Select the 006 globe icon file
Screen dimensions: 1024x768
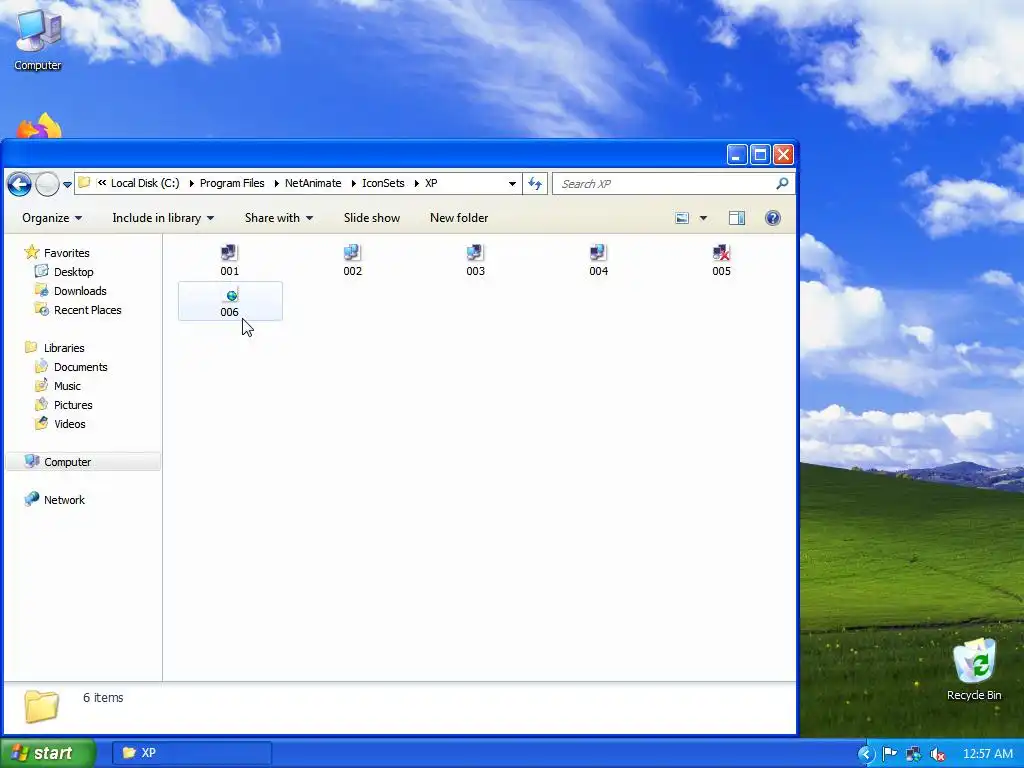click(230, 302)
